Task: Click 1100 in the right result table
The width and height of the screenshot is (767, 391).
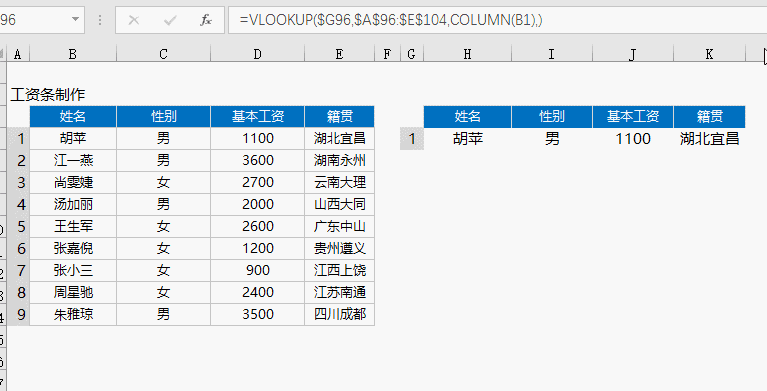Action: (633, 139)
